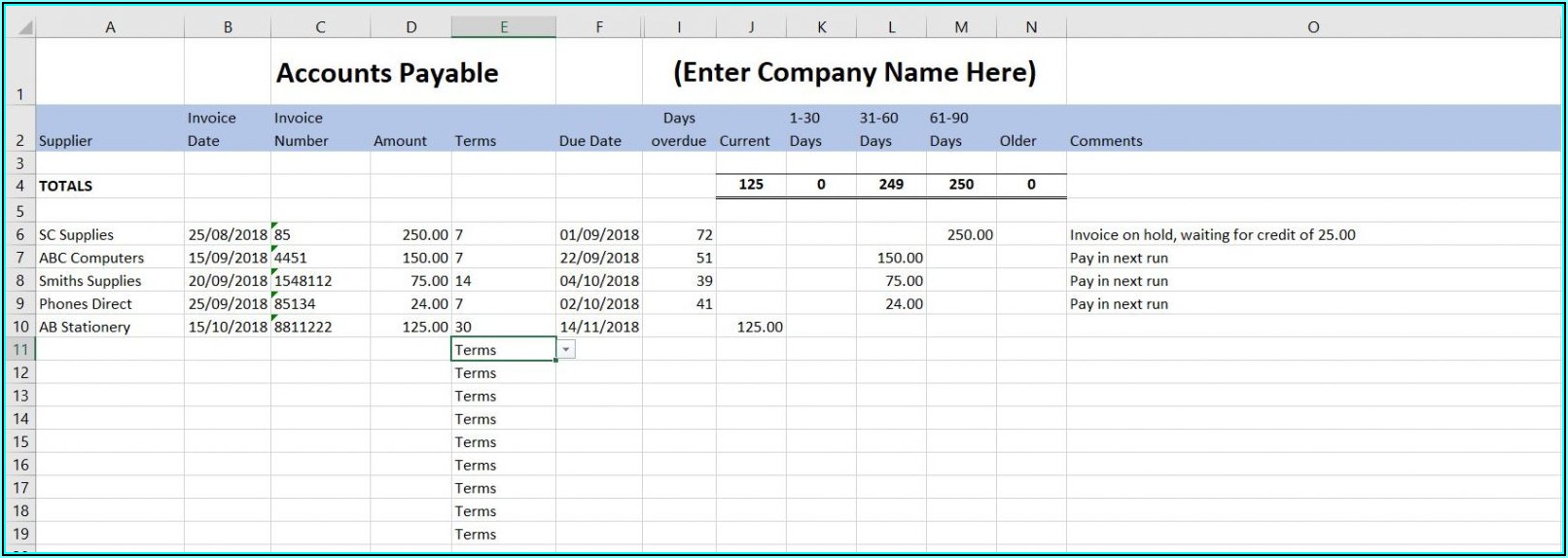Select the 'SC Supplies' supplier cell
The image size is (1568, 558).
[x=110, y=234]
